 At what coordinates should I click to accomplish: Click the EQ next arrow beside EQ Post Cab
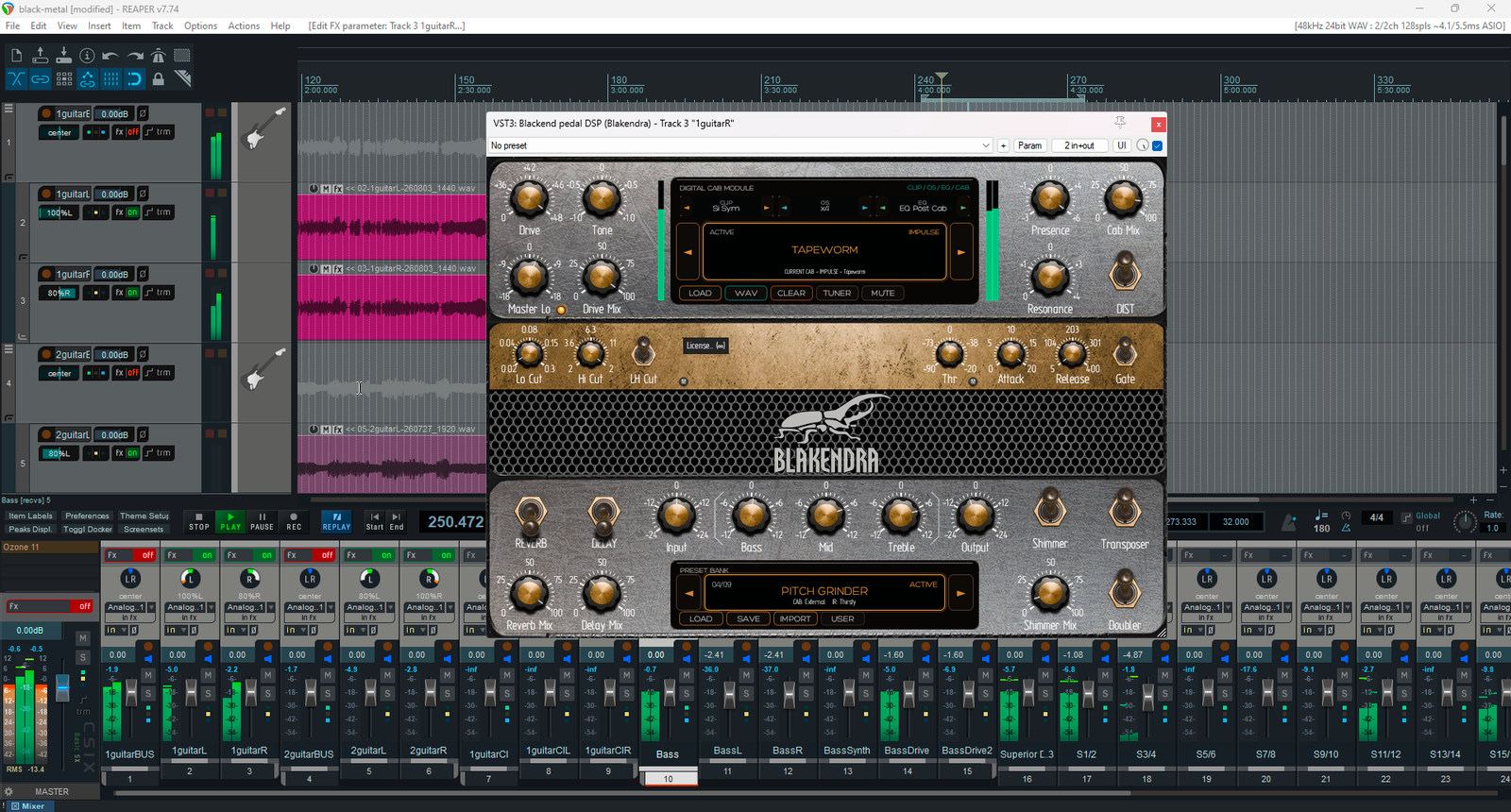click(x=962, y=208)
